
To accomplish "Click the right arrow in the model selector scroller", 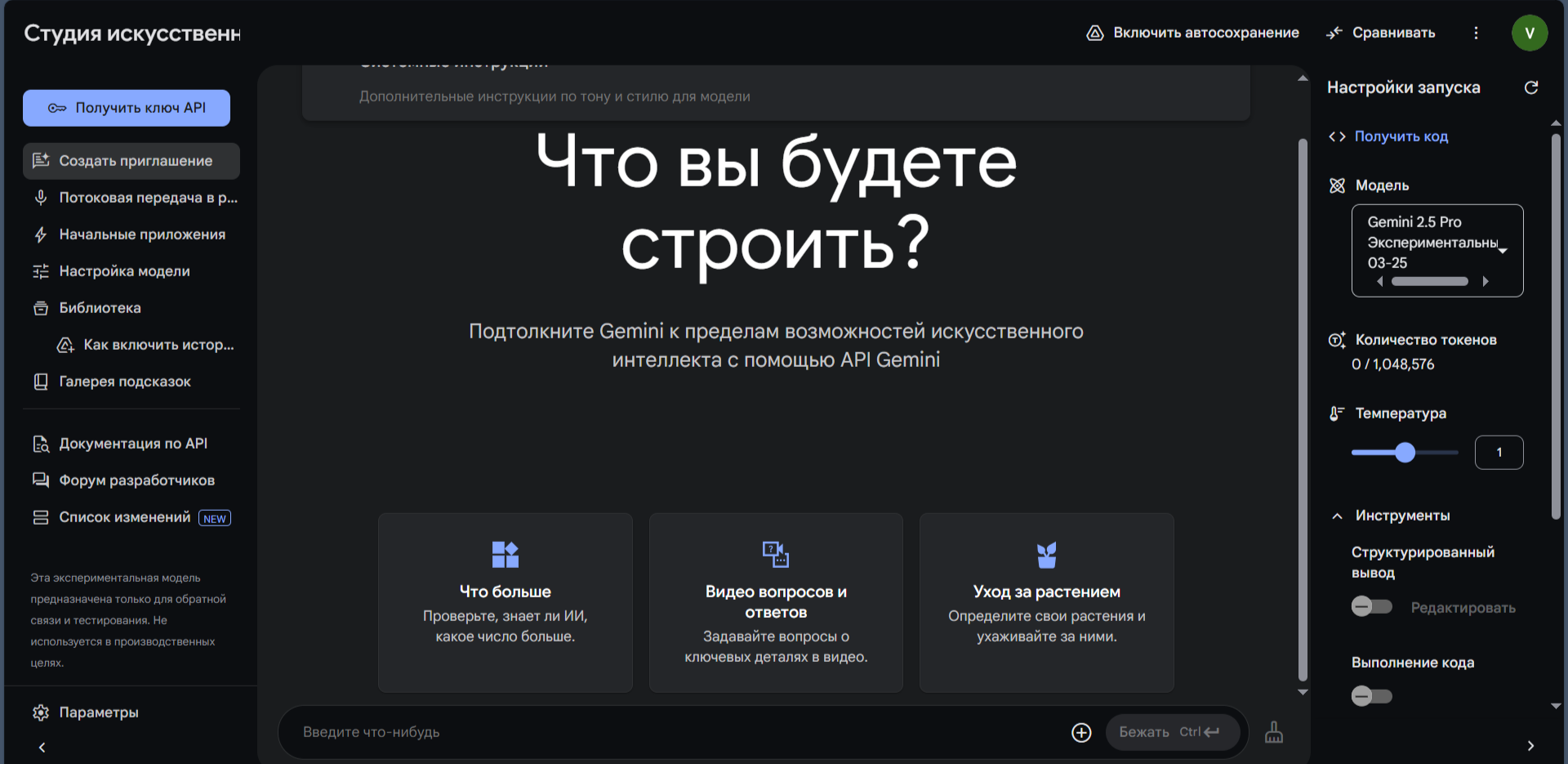I will click(x=1486, y=281).
